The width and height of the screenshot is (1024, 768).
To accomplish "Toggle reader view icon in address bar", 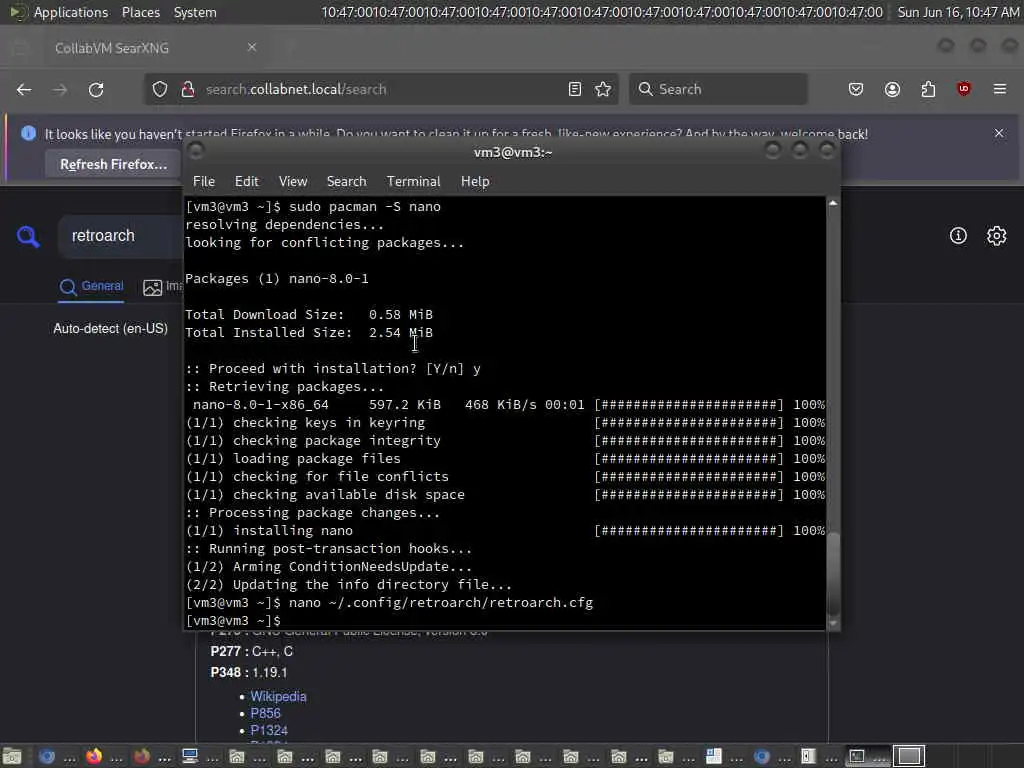I will point(575,89).
